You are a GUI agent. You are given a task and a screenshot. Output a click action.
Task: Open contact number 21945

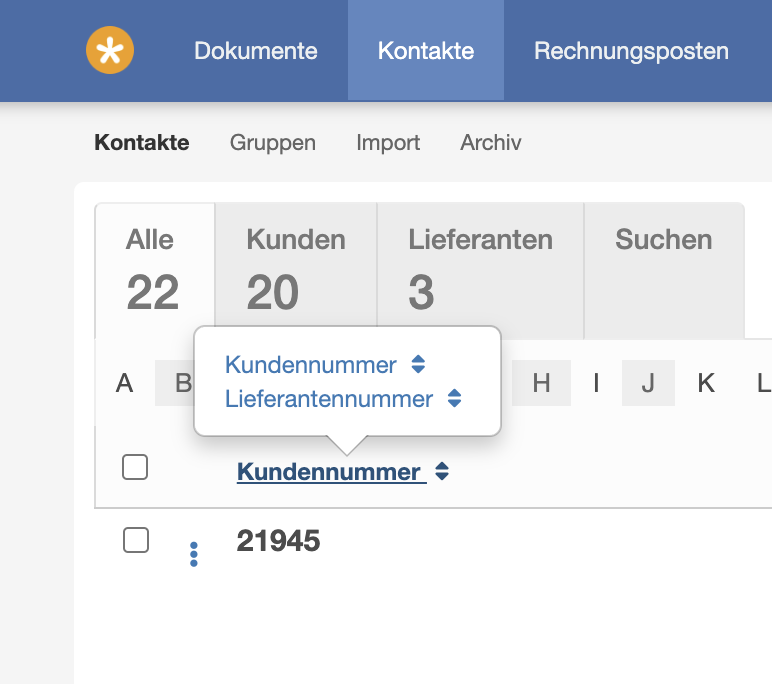pos(279,541)
